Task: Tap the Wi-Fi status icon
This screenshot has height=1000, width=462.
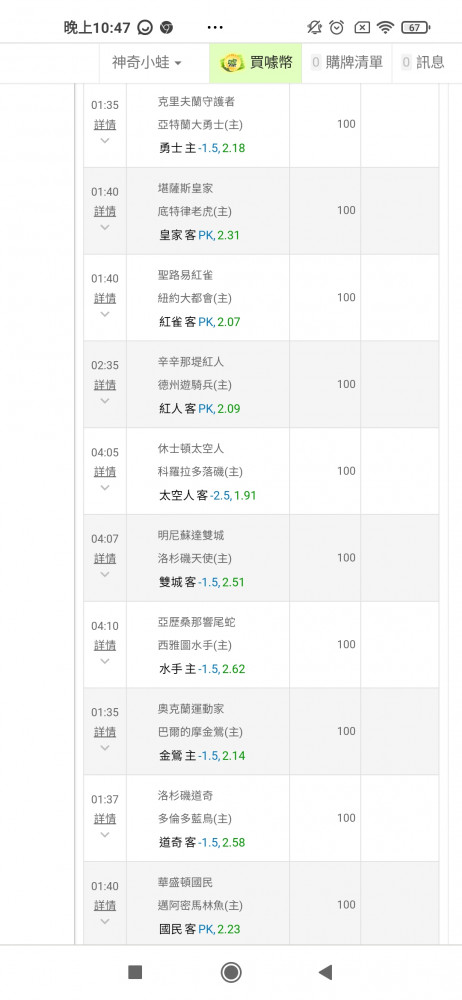Action: 385,27
